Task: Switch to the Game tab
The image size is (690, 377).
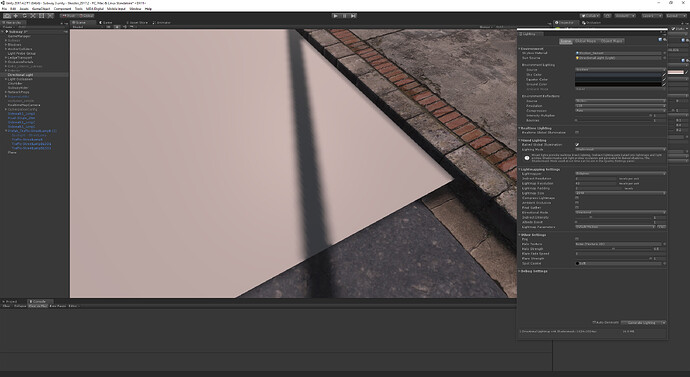Action: click(107, 22)
